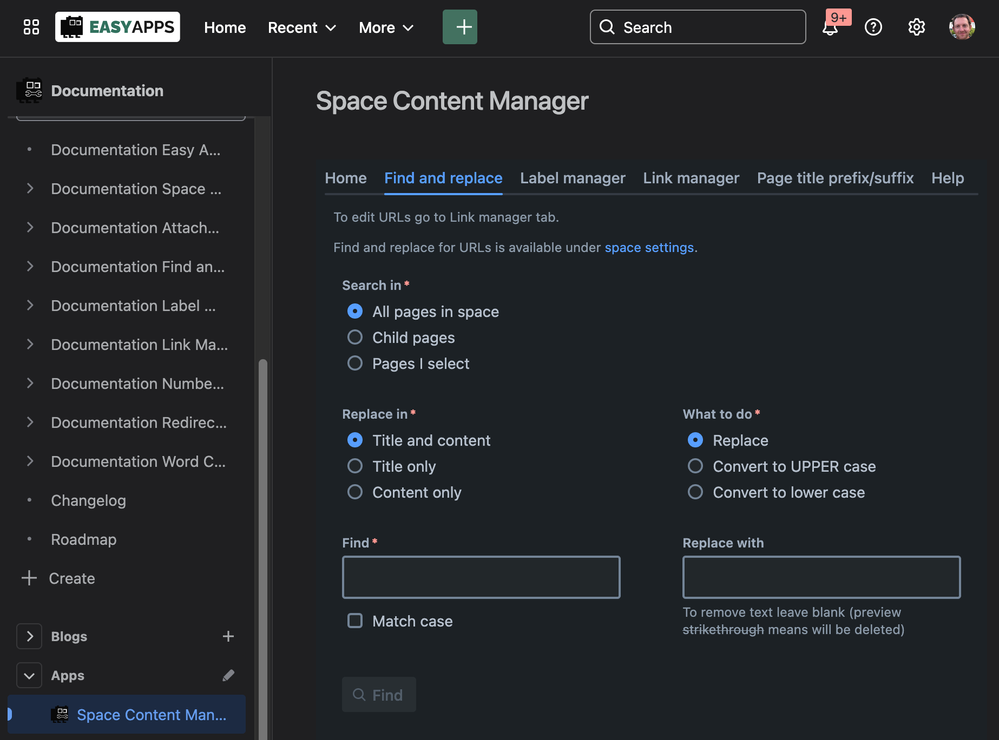Click Create in the sidebar
Viewport: 999px width, 740px height.
pyautogui.click(x=72, y=578)
